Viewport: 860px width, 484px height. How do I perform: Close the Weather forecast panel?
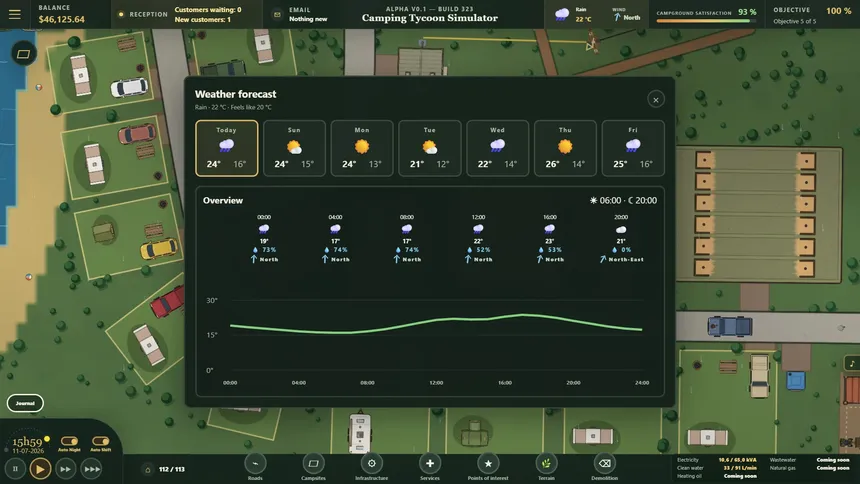click(655, 100)
